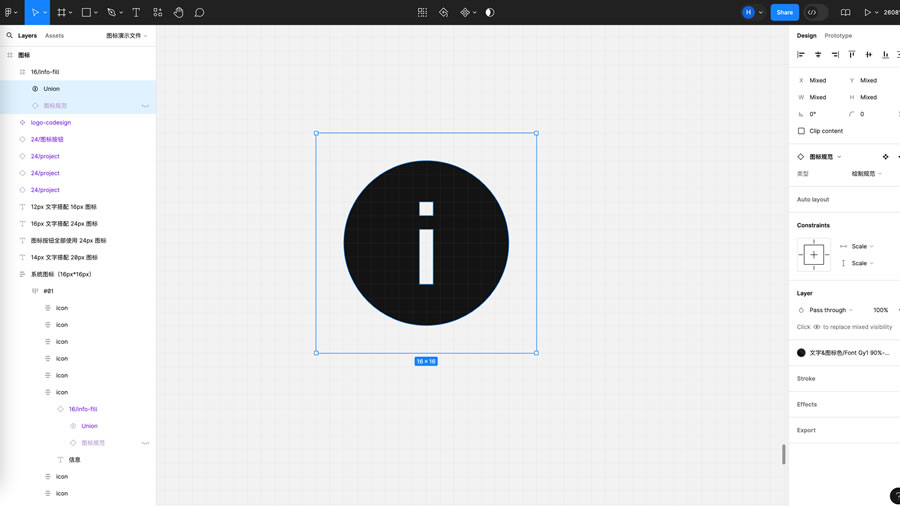The height and width of the screenshot is (506, 900).
Task: Switch to the Prototype tab
Action: pos(838,36)
